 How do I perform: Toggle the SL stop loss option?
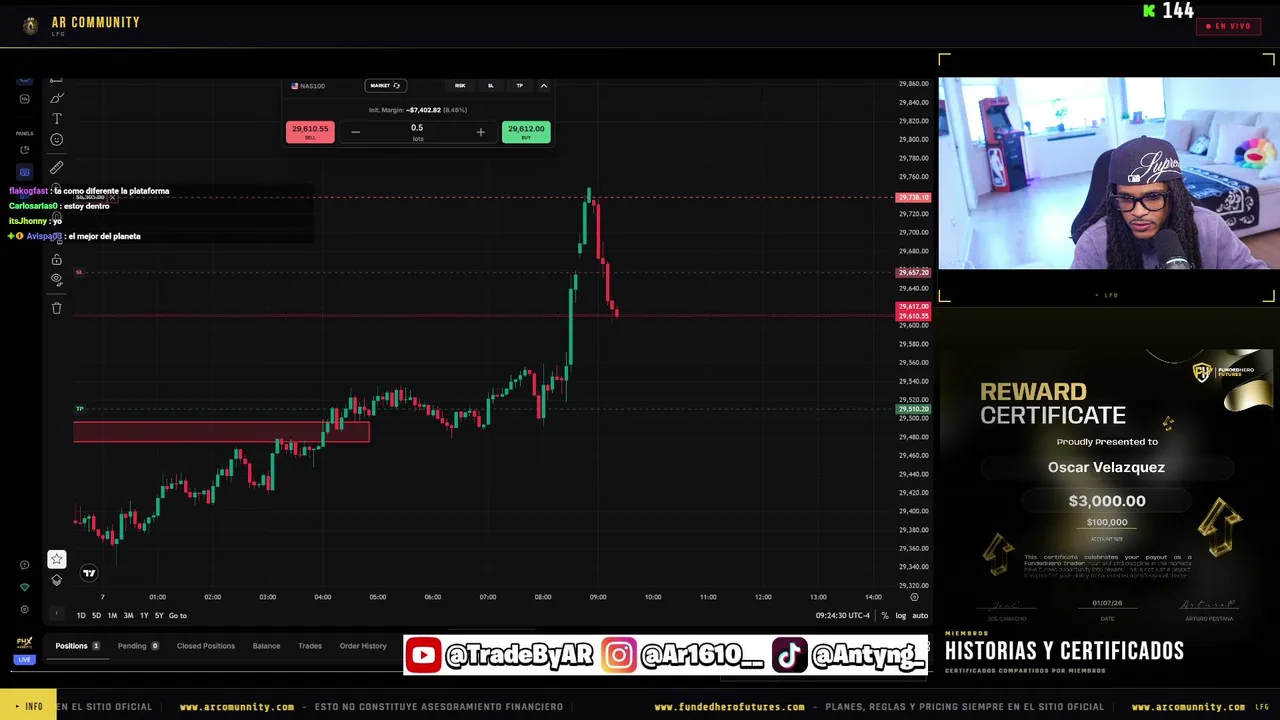point(490,86)
